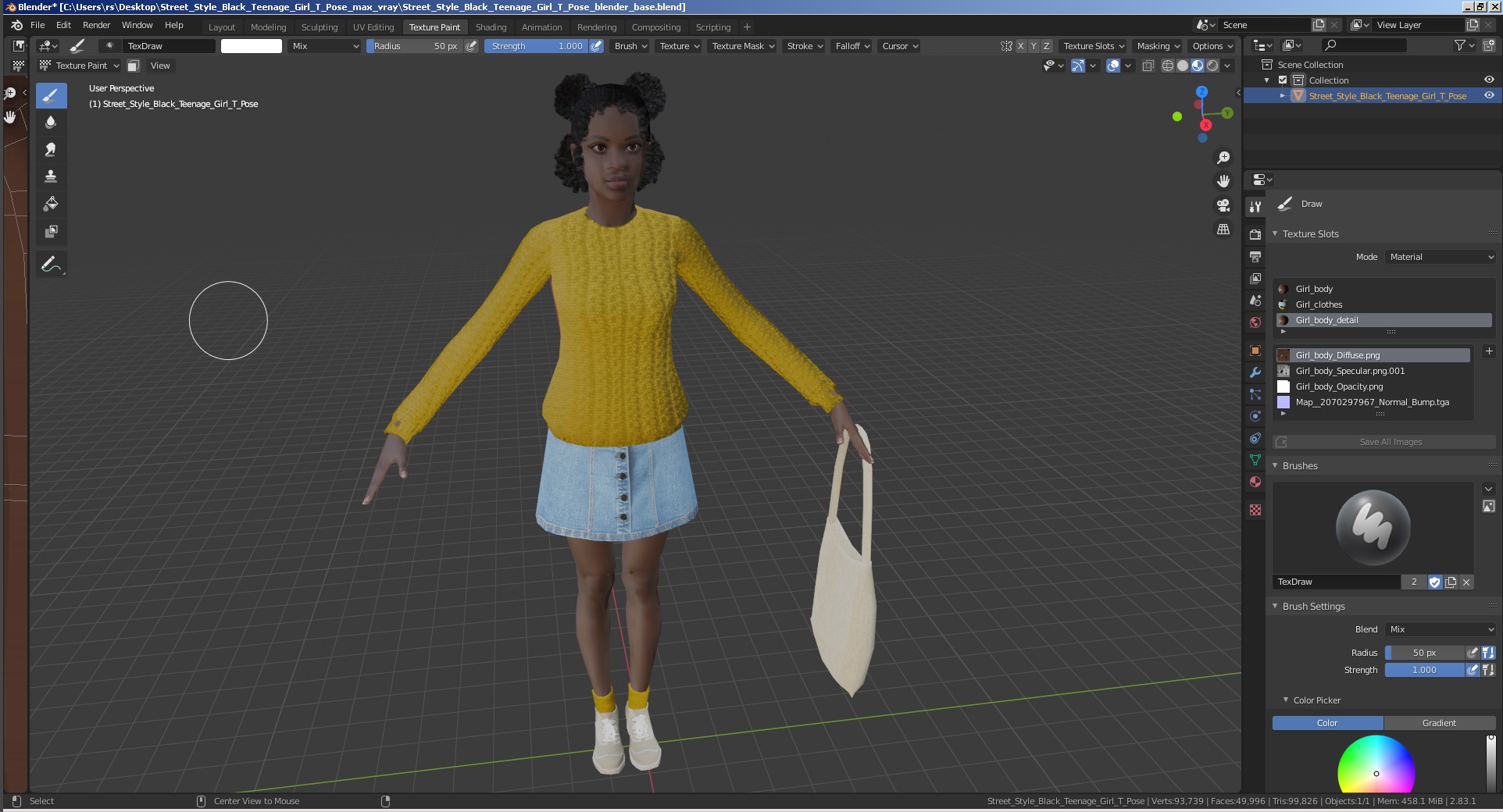Open the Texture Mask dropdown
1503x812 pixels.
click(743, 46)
